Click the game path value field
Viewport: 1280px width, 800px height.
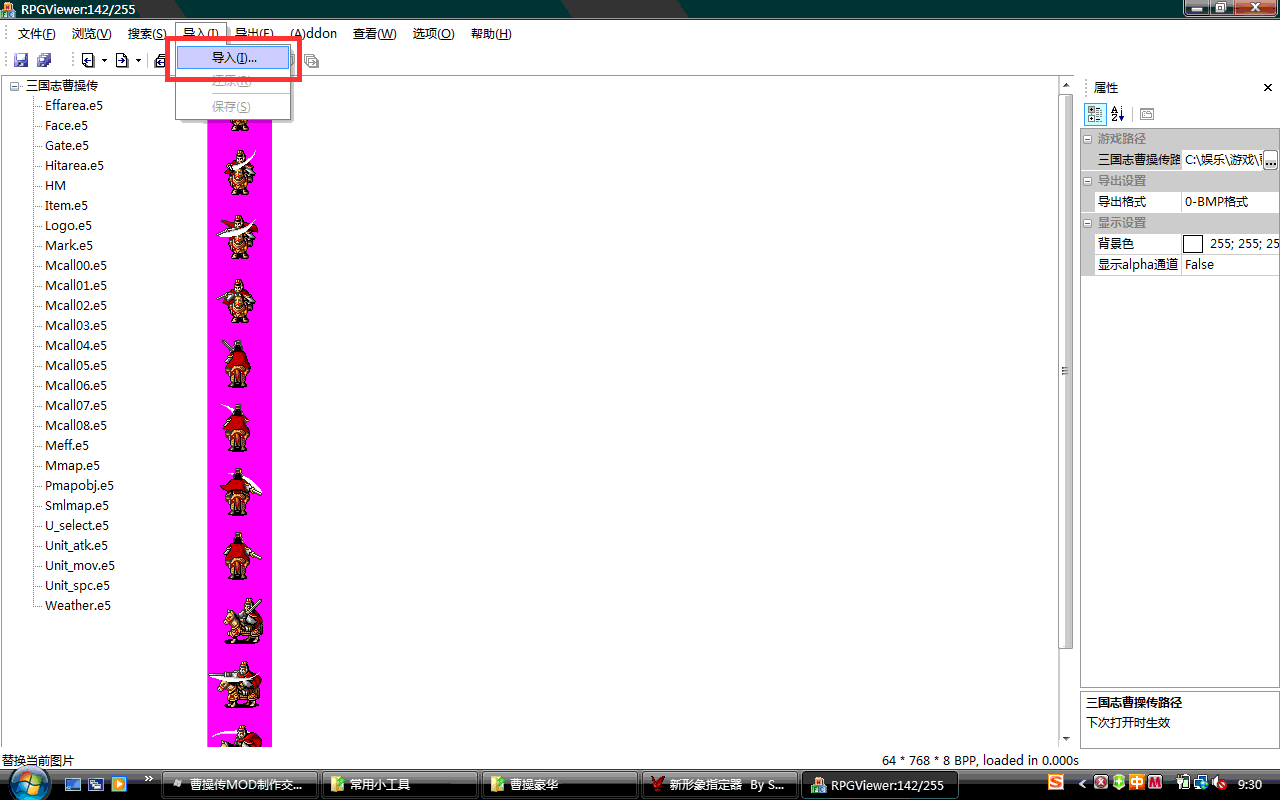pos(1222,160)
